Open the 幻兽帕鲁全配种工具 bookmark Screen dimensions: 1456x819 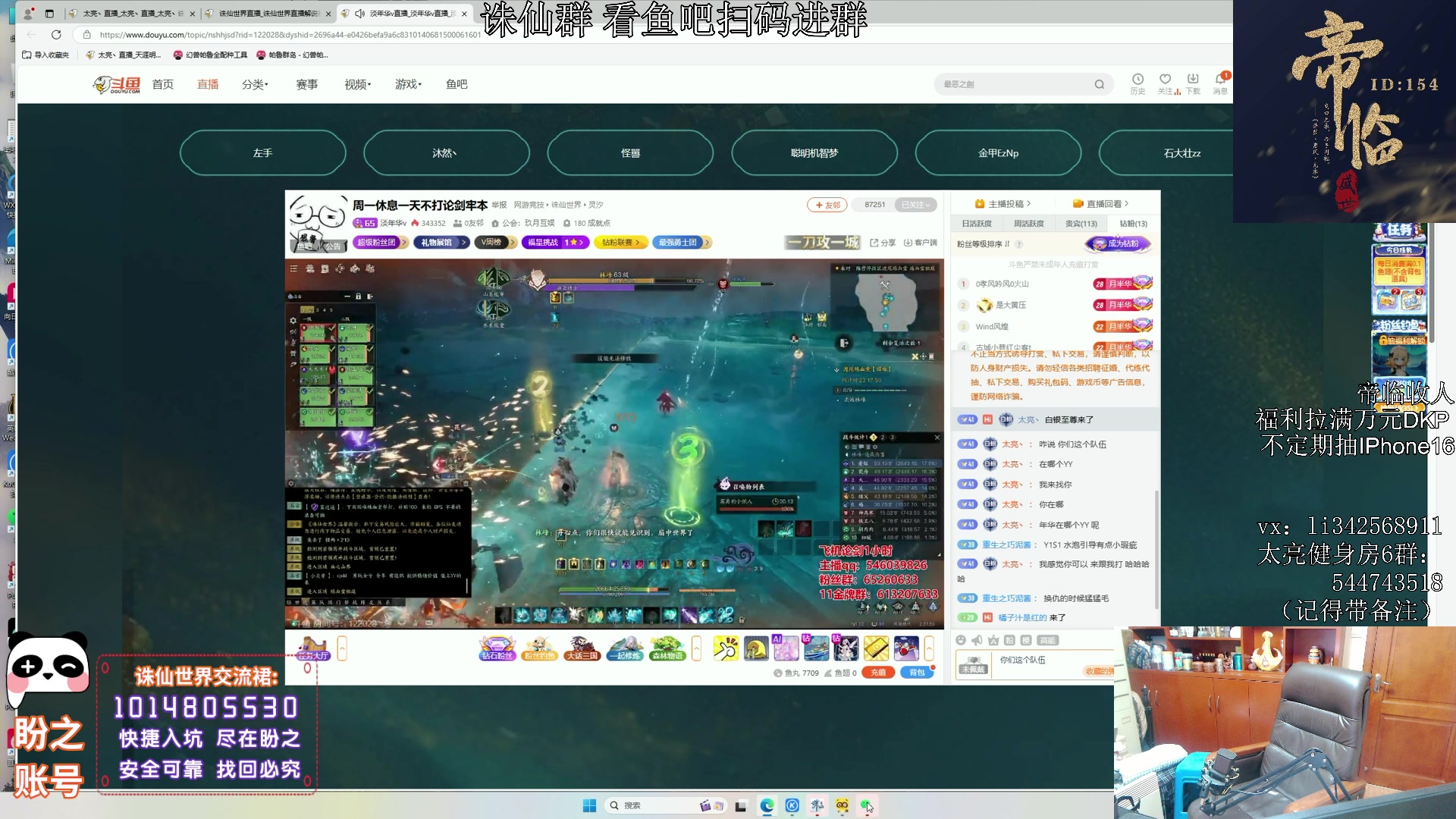(210, 55)
